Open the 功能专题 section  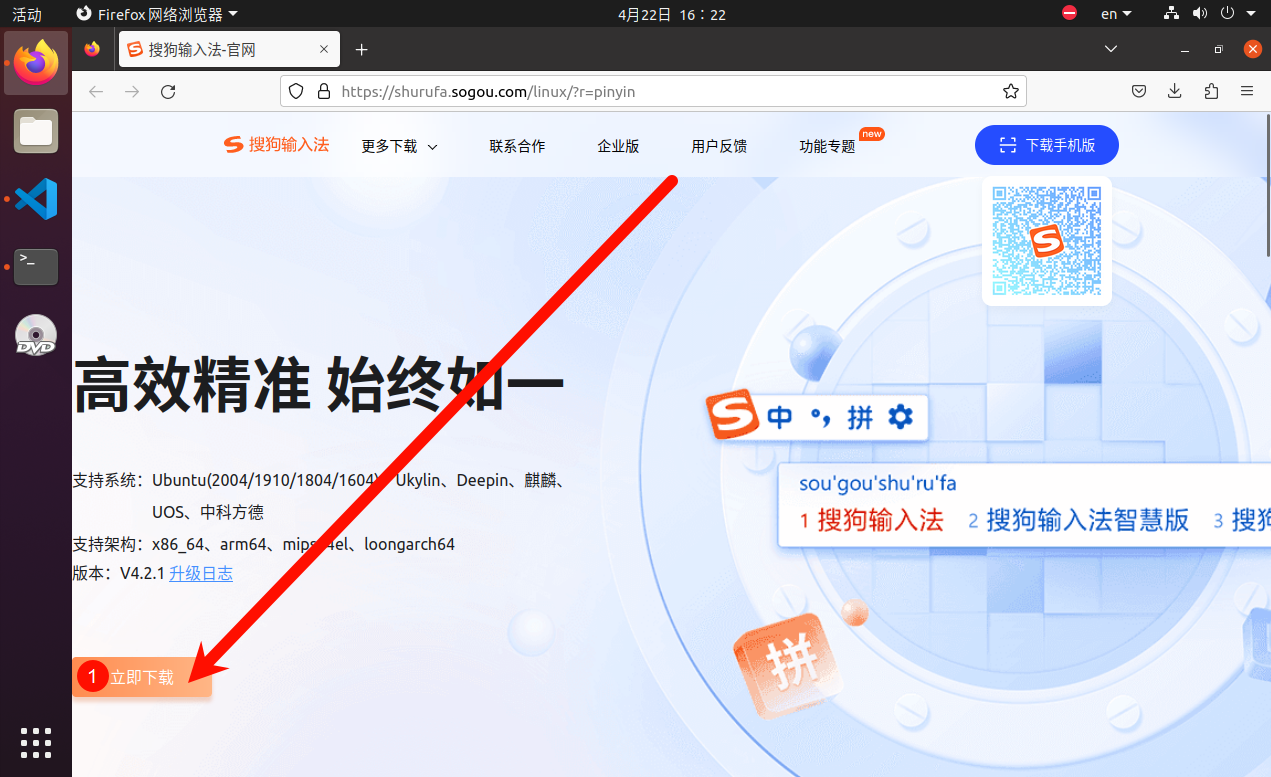pos(827,146)
